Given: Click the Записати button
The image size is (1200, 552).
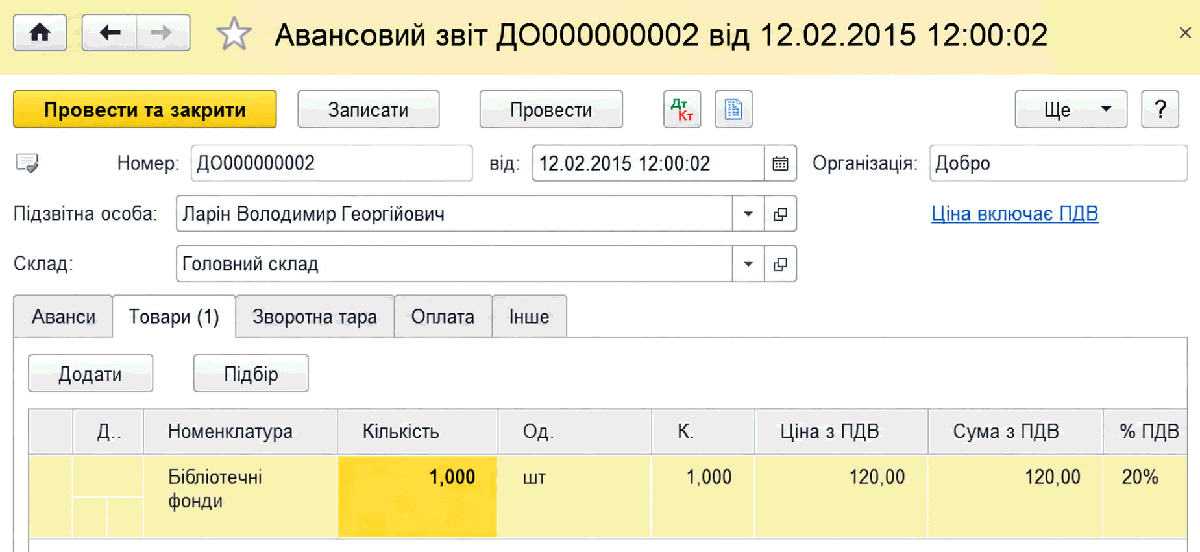Looking at the screenshot, I should (369, 110).
